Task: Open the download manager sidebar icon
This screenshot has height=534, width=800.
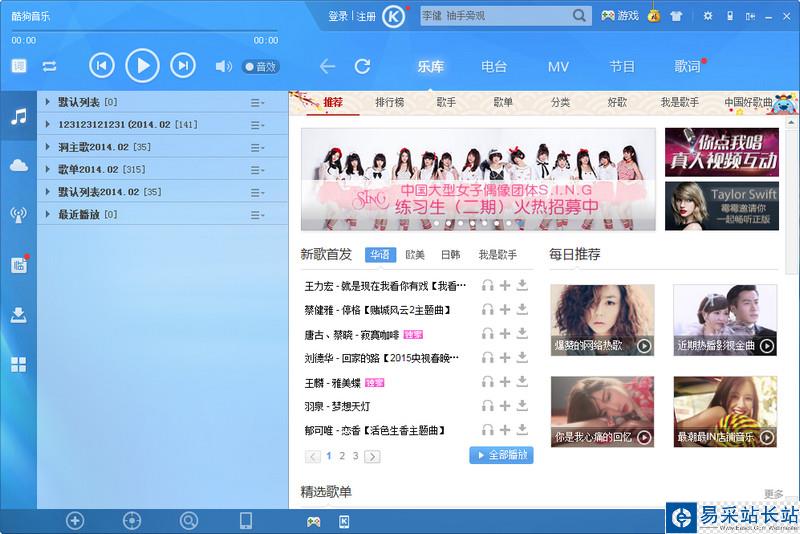Action: click(19, 315)
